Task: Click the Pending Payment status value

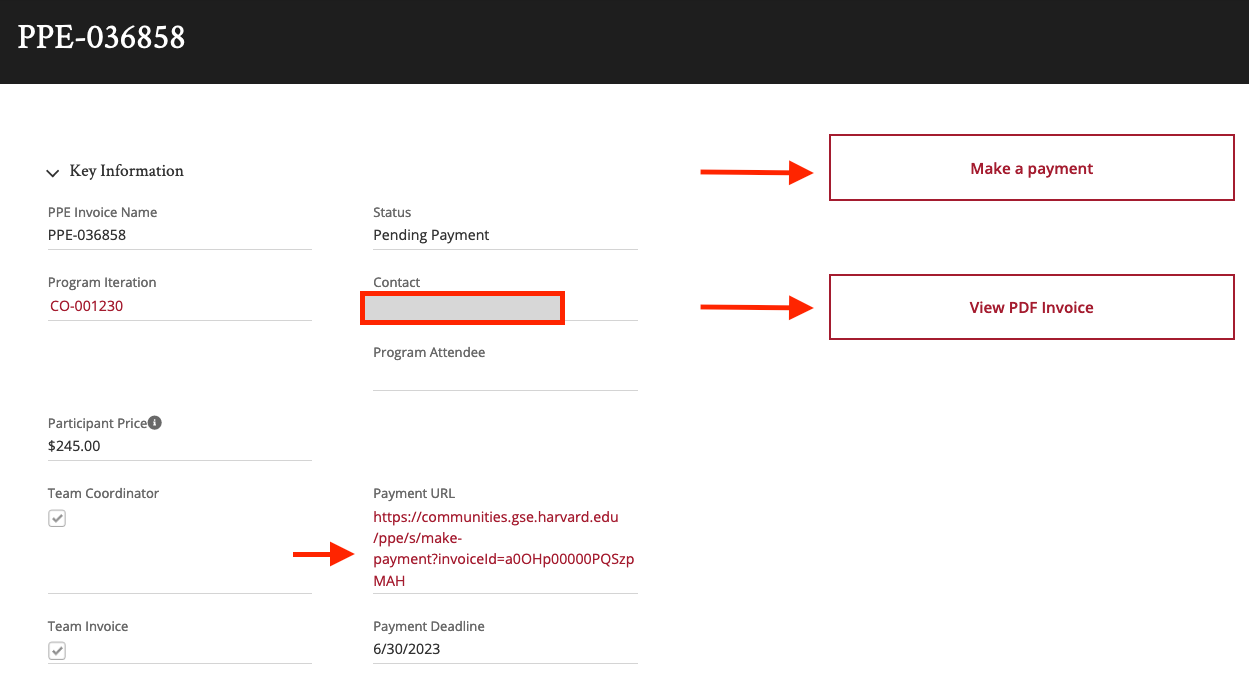Action: (431, 235)
